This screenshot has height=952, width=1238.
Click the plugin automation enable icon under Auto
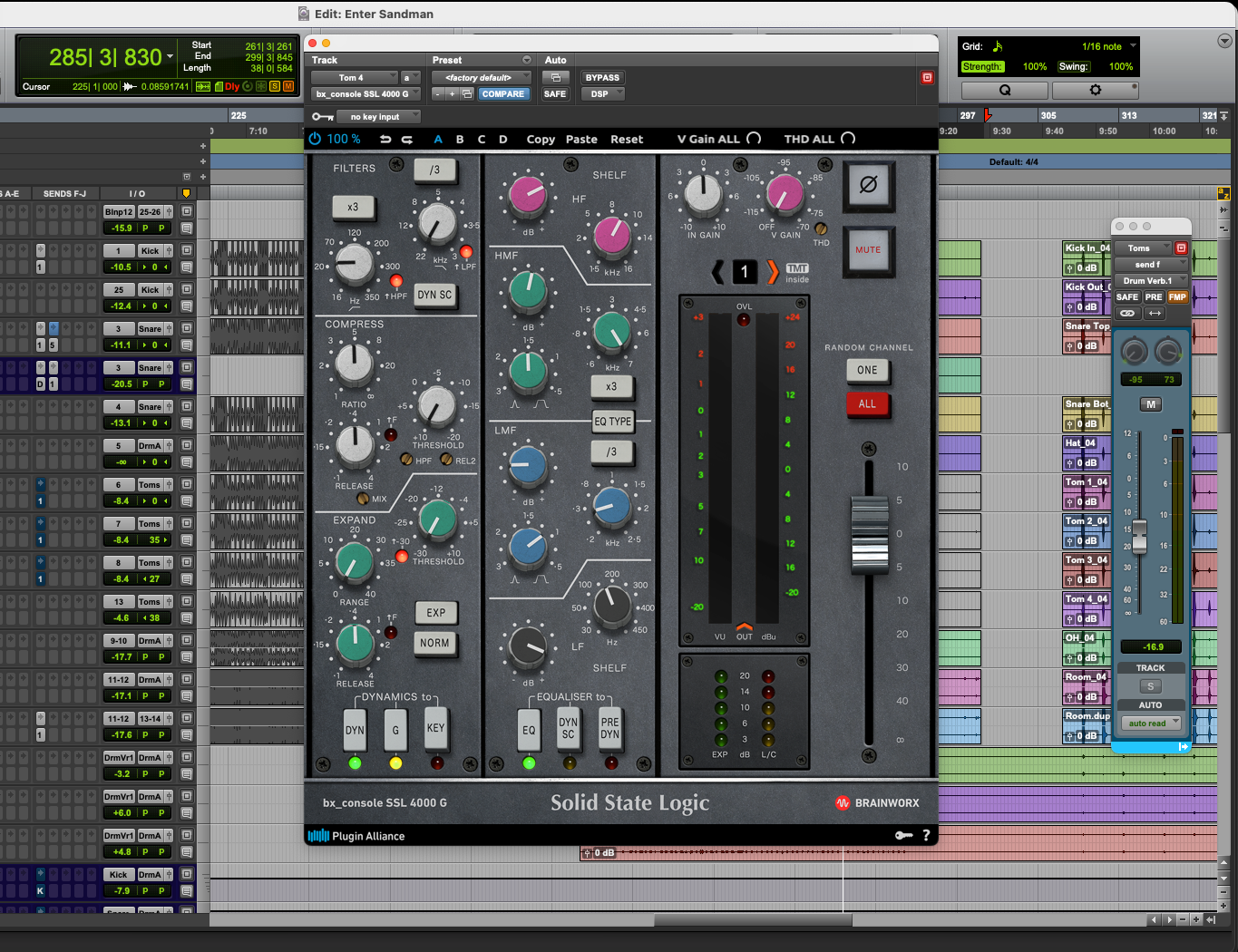(555, 78)
